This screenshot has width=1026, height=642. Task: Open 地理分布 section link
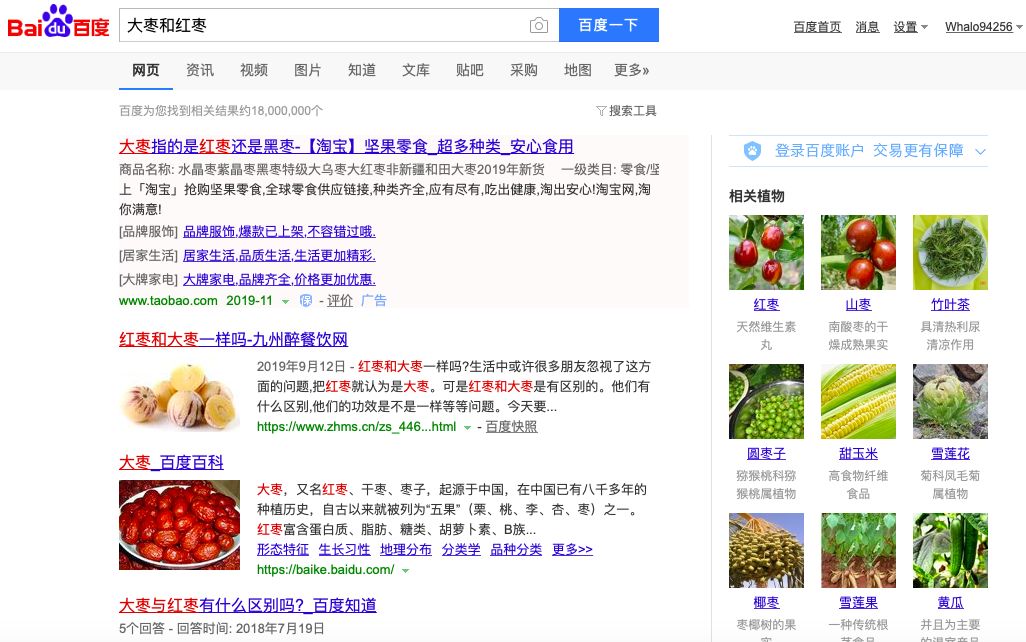[406, 550]
